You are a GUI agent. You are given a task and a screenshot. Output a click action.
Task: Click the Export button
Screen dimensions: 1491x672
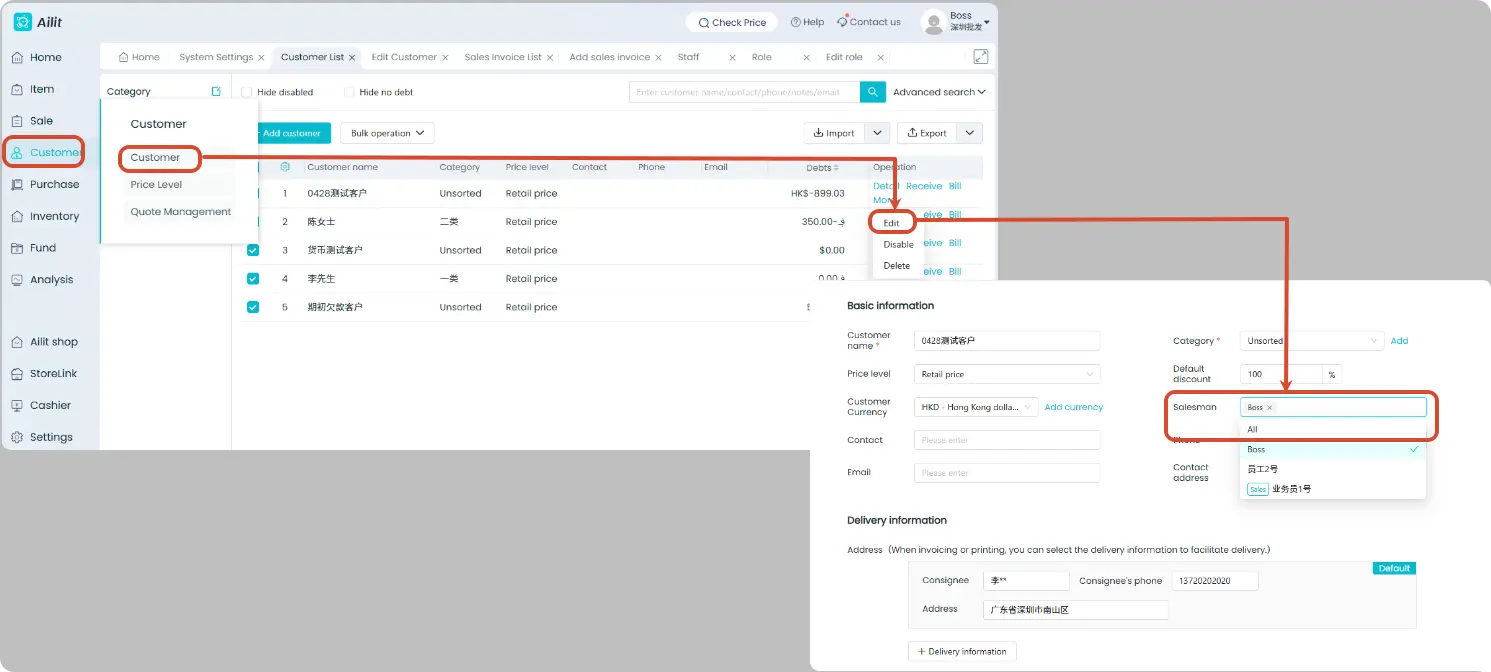(x=928, y=133)
